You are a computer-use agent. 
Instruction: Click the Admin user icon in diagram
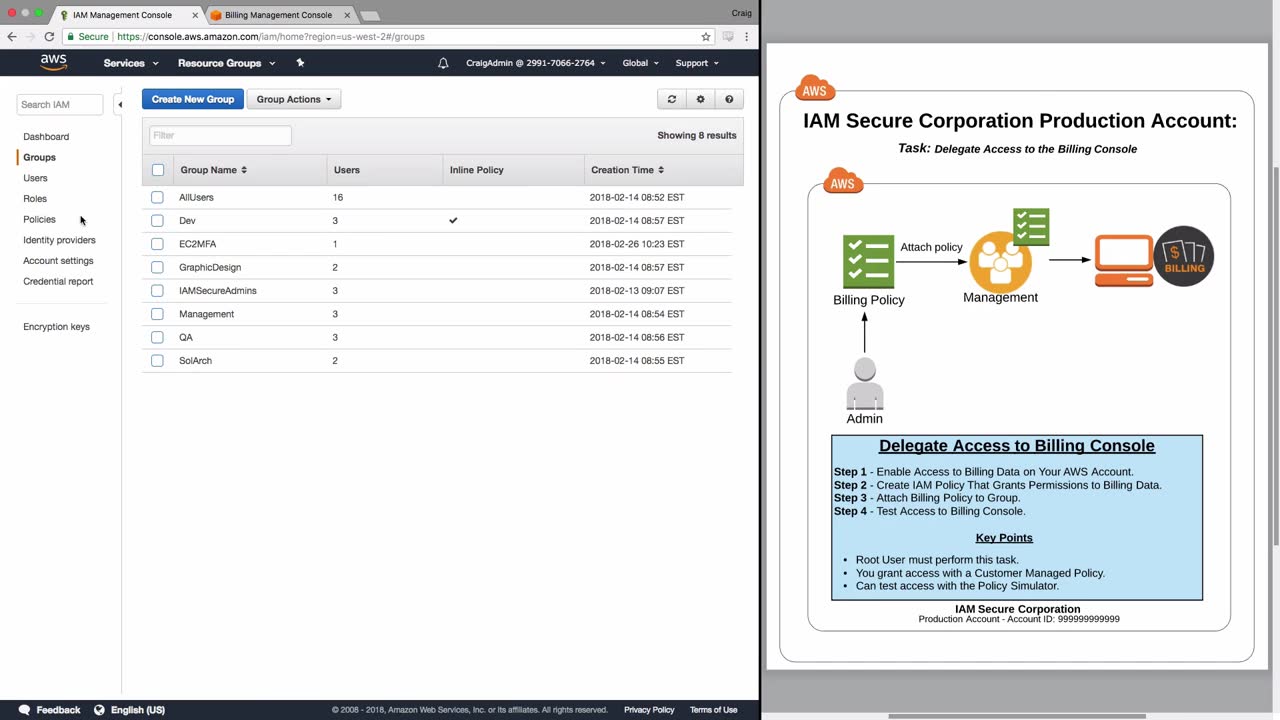[865, 384]
